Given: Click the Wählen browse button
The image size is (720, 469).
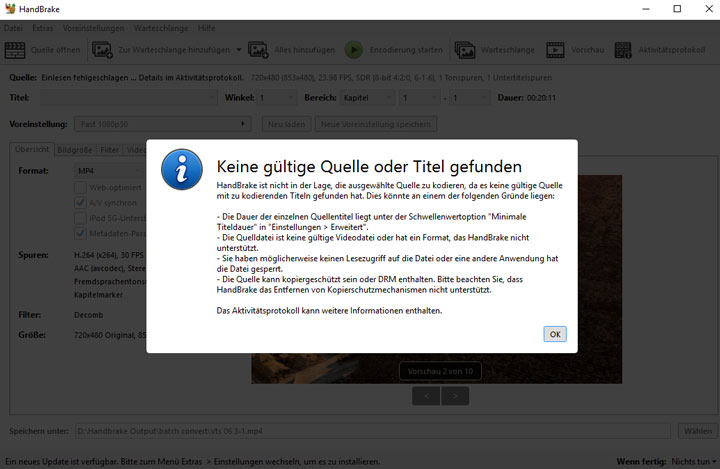Looking at the screenshot, I should tap(698, 431).
